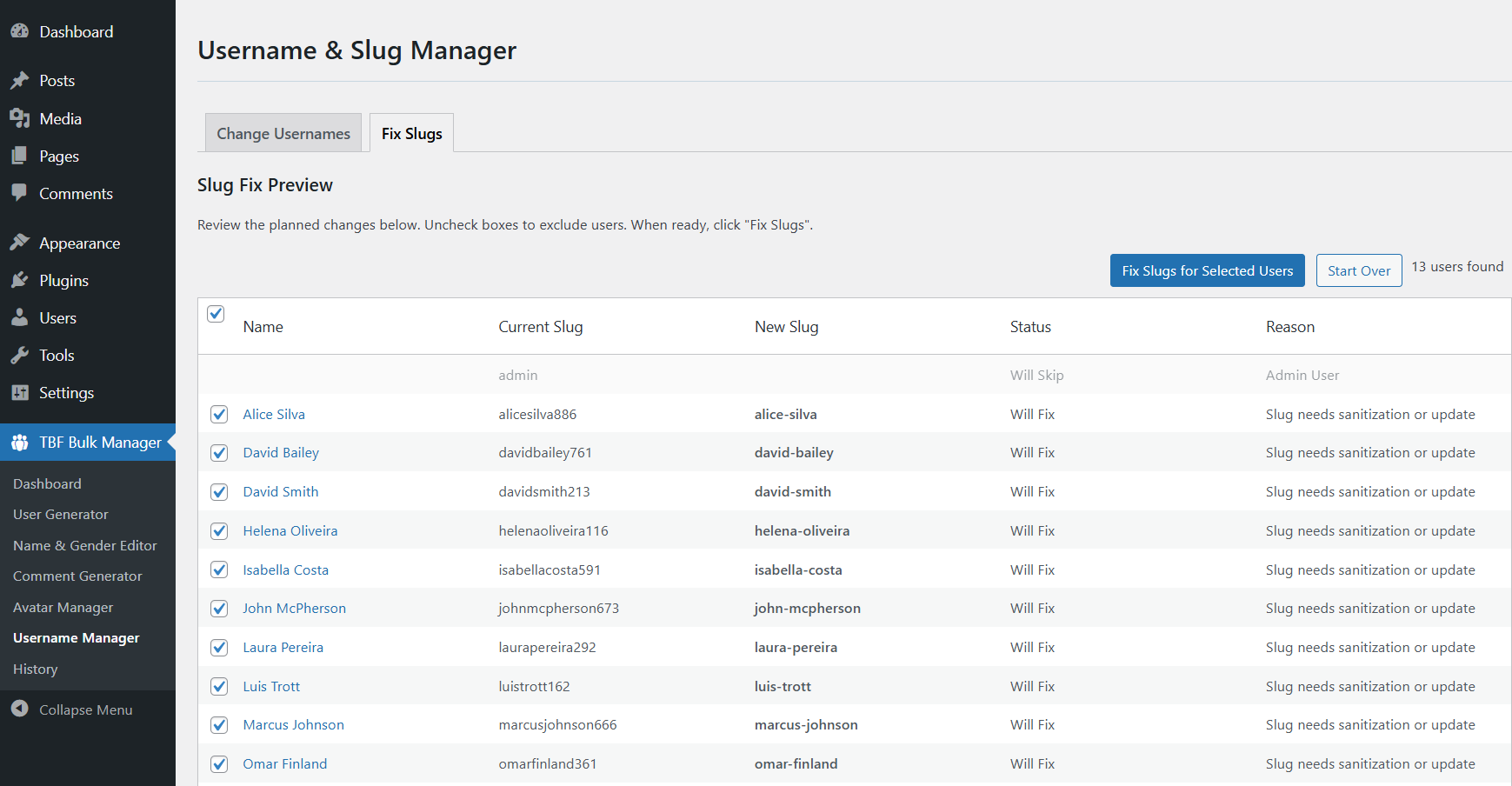Click the Start Over button

click(x=1358, y=270)
